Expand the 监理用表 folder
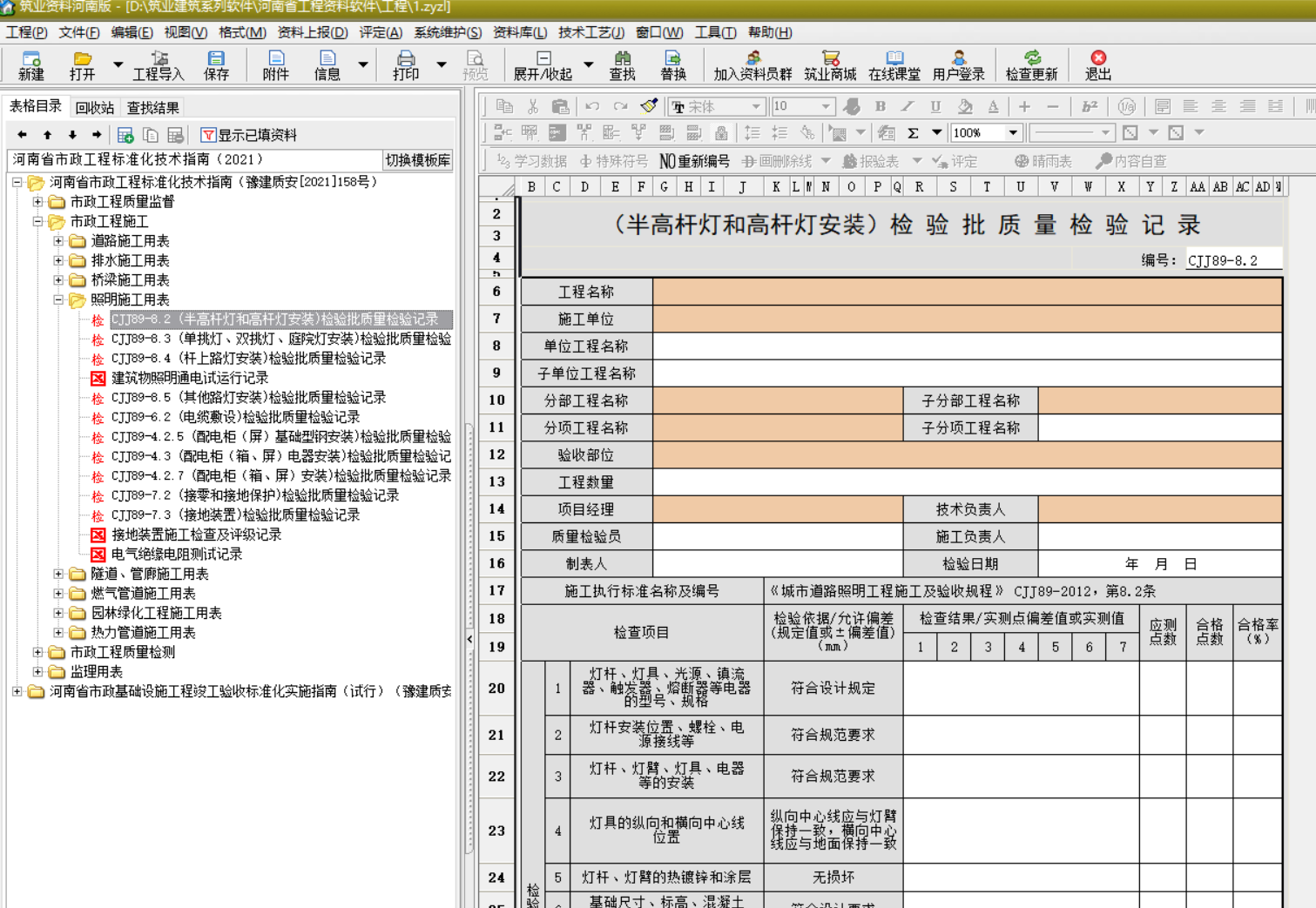Viewport: 1316px width, 908px height. (x=37, y=672)
